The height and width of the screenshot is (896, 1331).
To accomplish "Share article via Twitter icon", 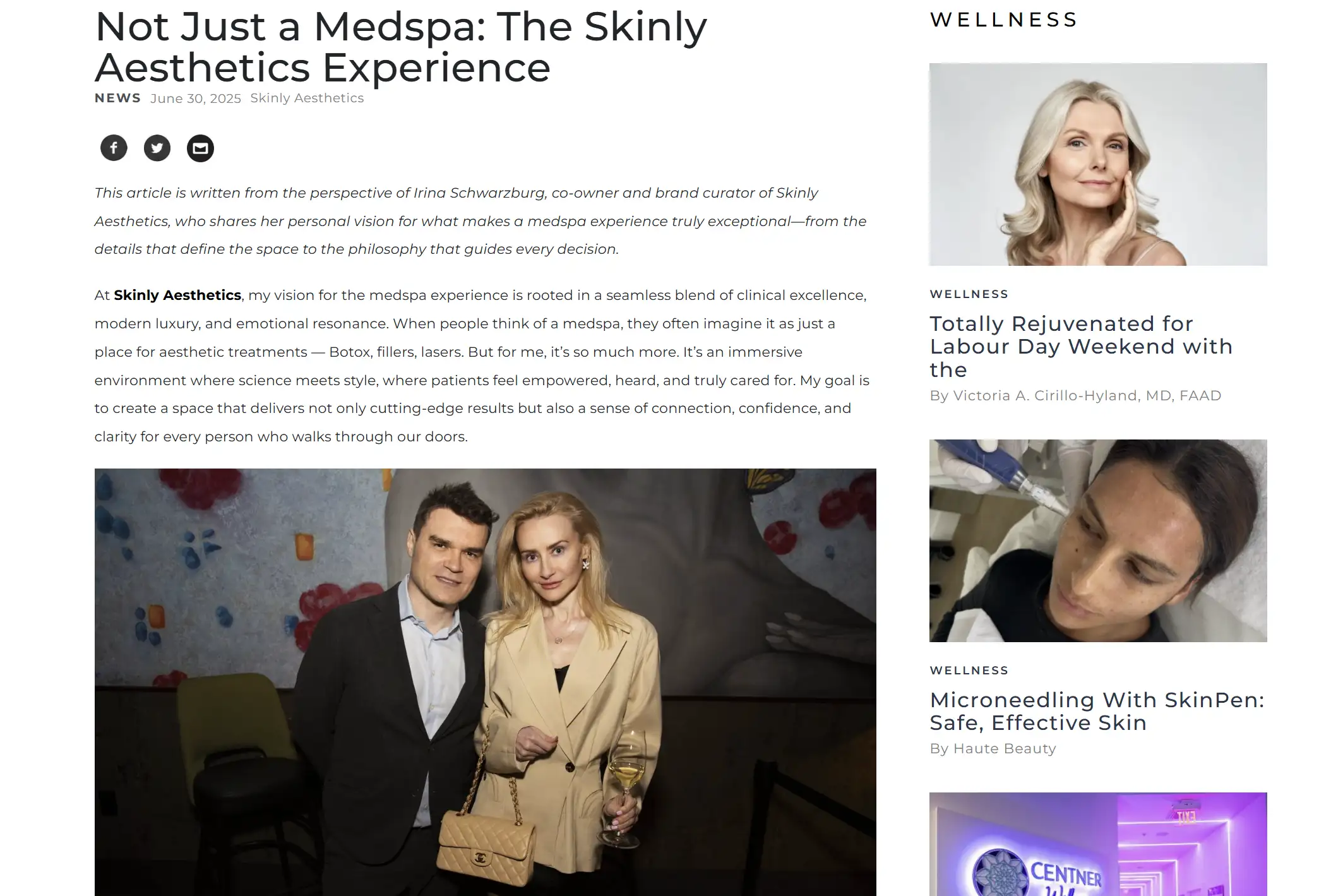I will click(157, 148).
